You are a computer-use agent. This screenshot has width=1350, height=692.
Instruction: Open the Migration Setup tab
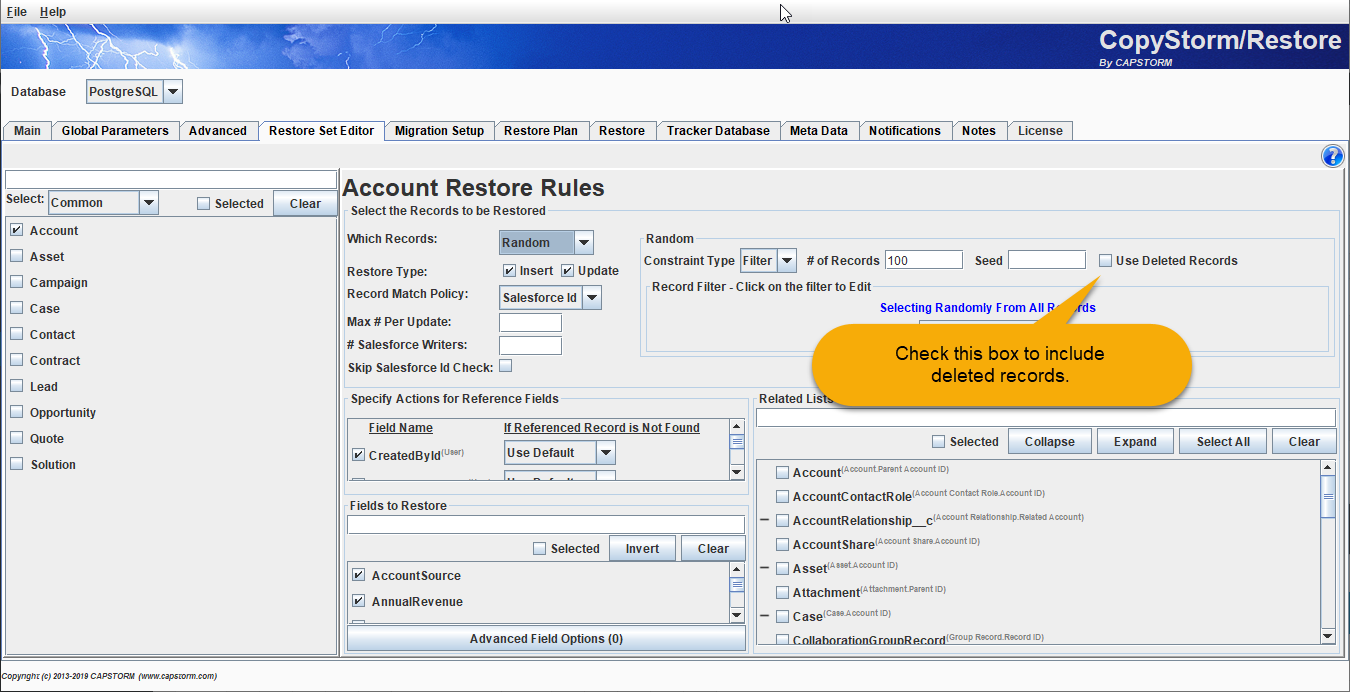coord(439,131)
